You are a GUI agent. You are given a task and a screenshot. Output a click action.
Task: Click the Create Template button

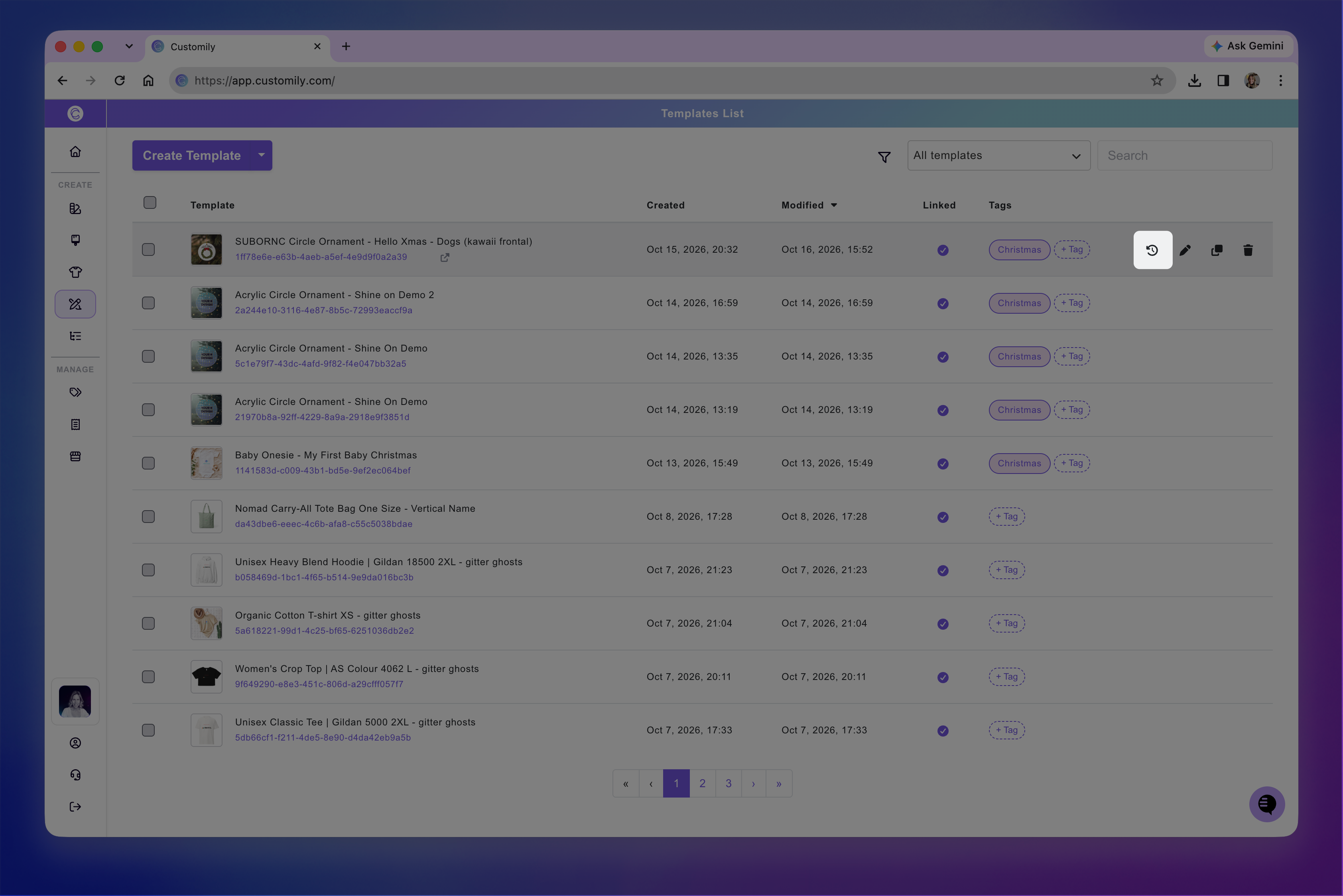point(191,155)
